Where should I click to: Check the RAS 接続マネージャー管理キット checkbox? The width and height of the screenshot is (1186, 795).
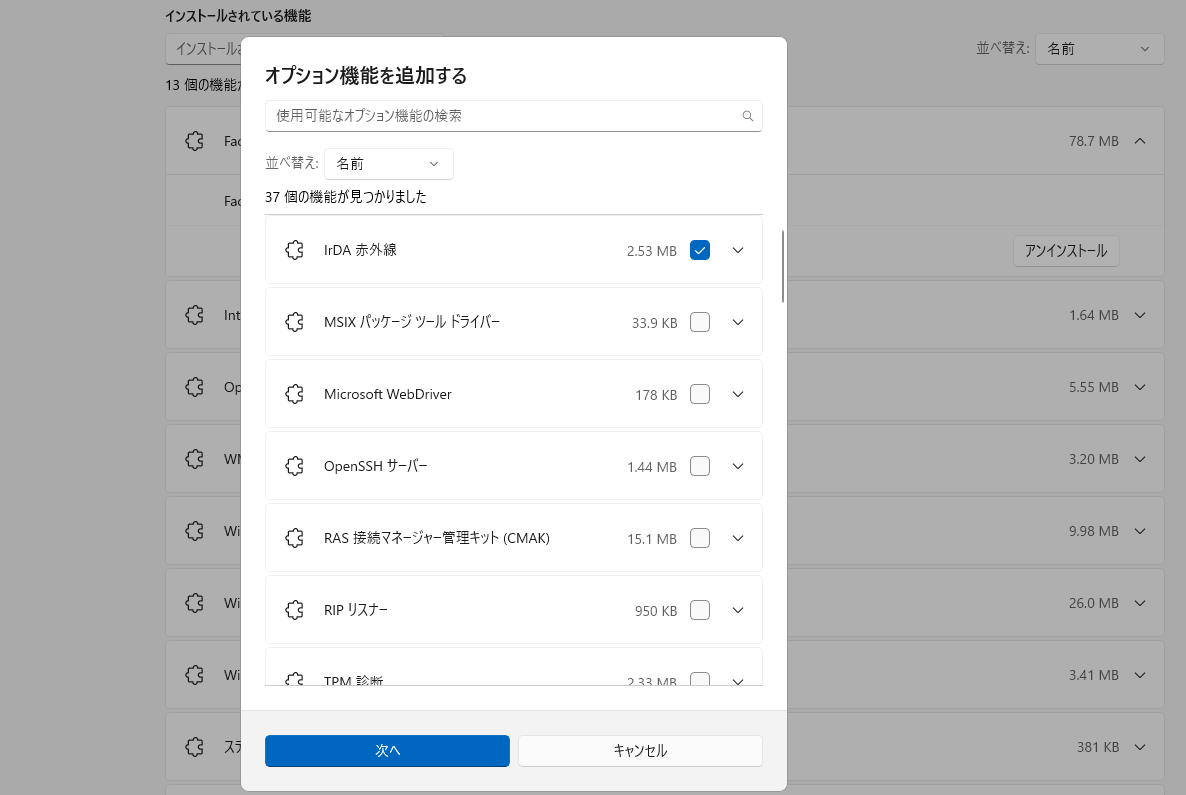(700, 538)
